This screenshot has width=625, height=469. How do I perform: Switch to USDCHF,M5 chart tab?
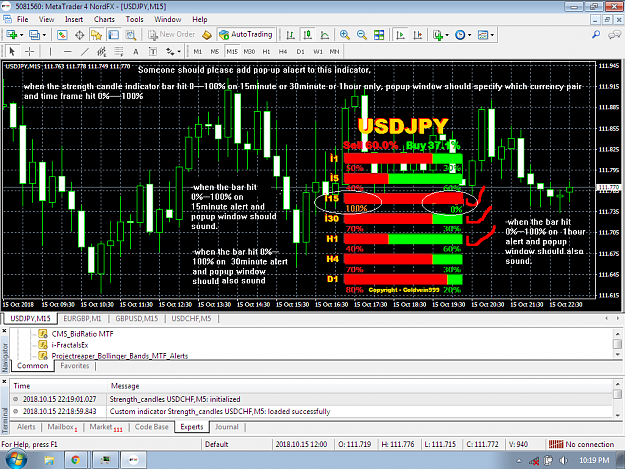[x=191, y=319]
